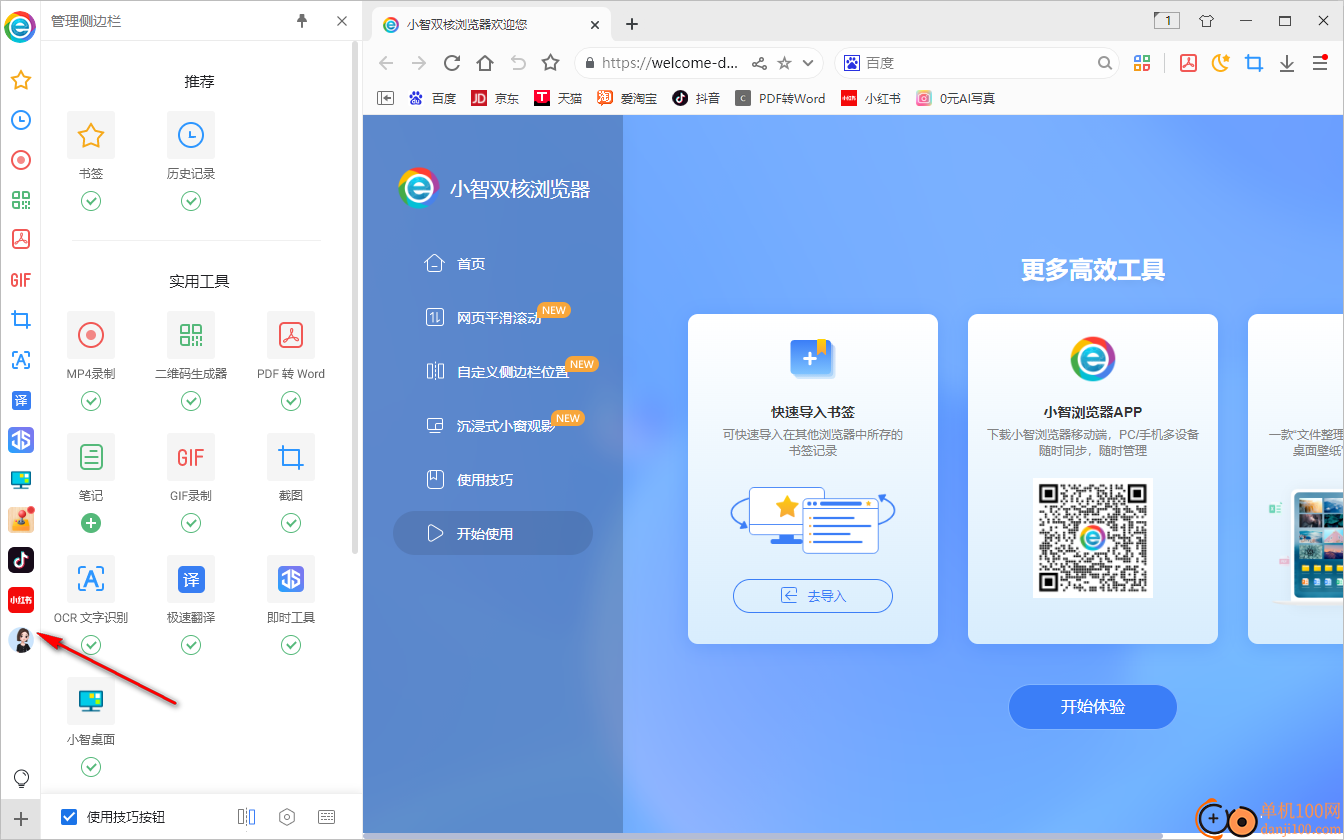Open the downloads arrow icon
The height and width of the screenshot is (840, 1344).
(1287, 63)
